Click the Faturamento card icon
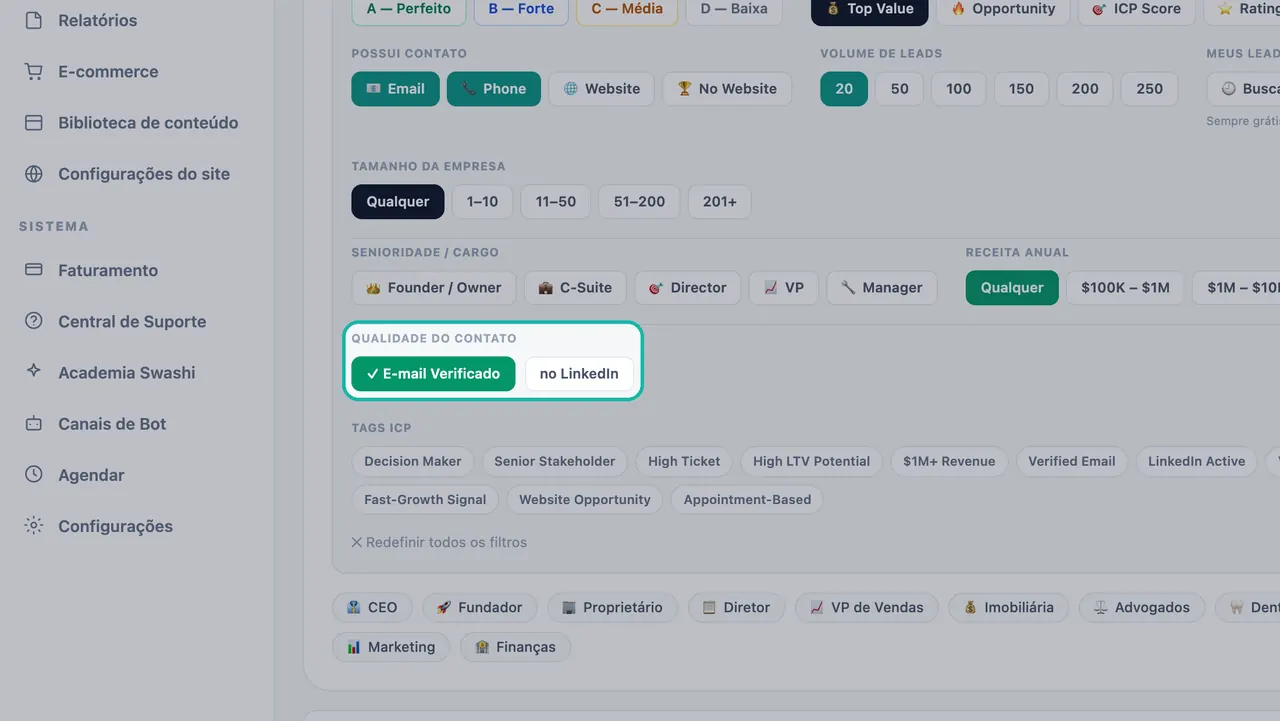 (34, 270)
